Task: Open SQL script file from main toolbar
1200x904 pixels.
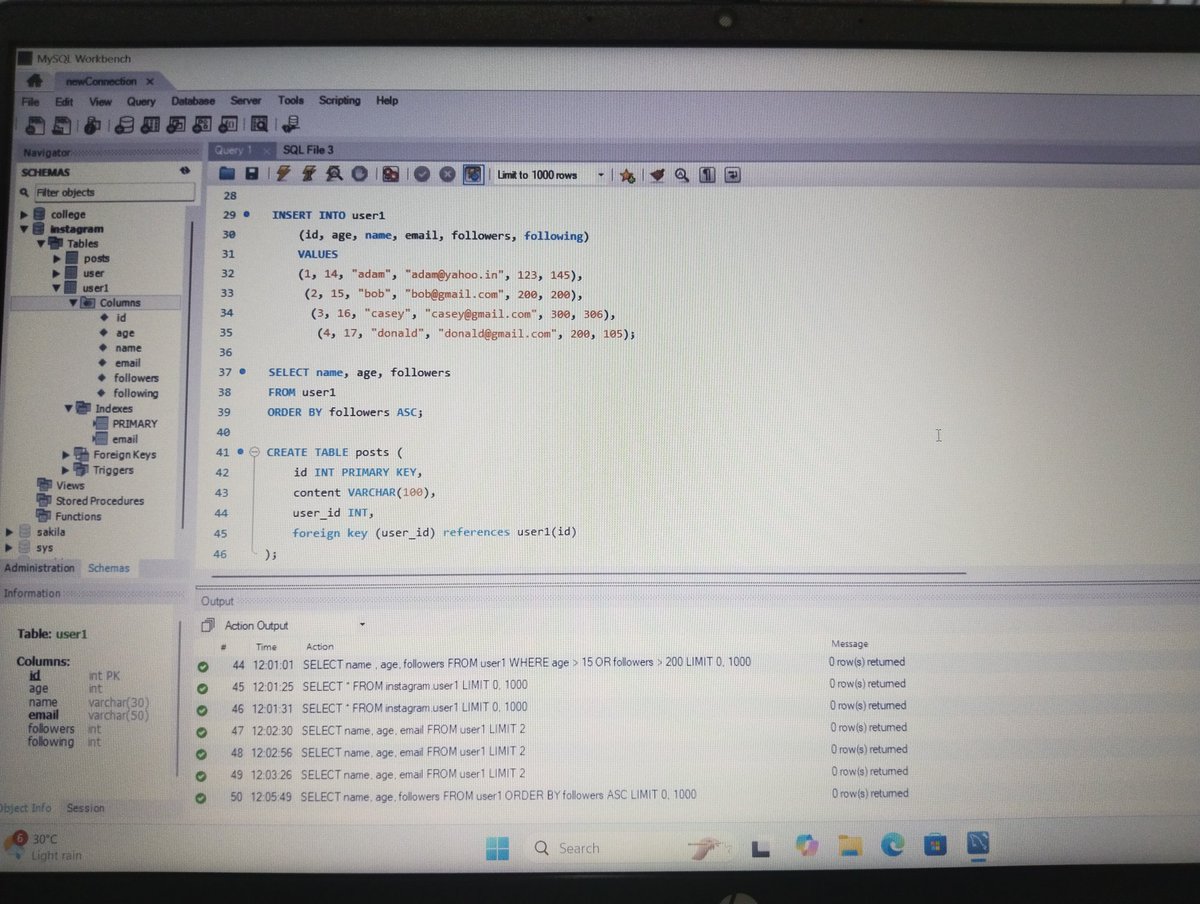Action: pyautogui.click(x=62, y=125)
